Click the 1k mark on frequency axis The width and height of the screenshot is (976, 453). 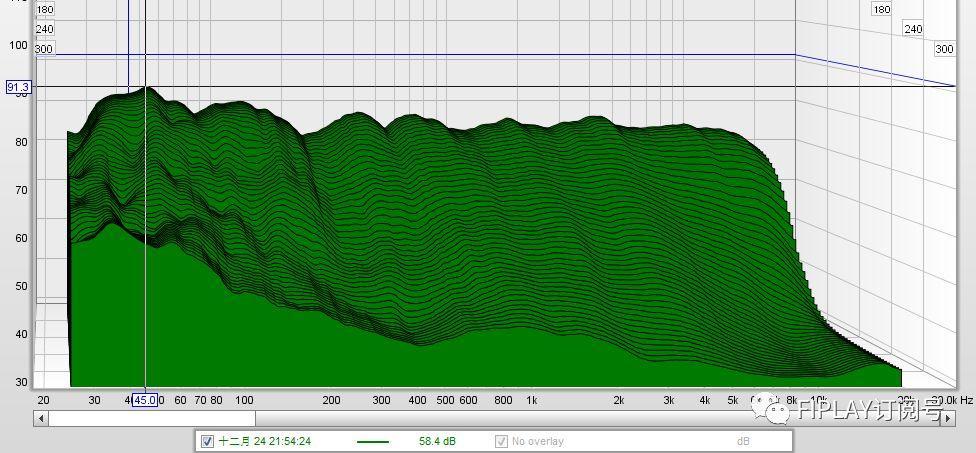tap(530, 400)
